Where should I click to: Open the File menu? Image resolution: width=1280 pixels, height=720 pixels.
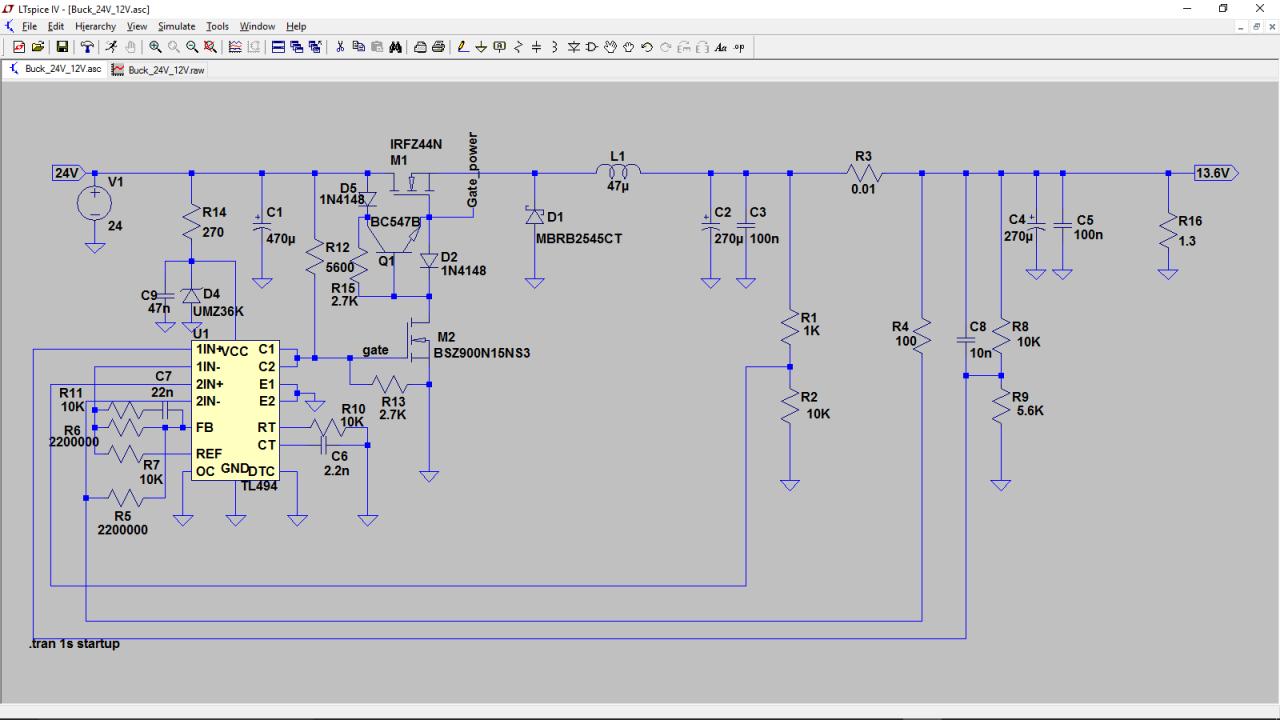(30, 26)
